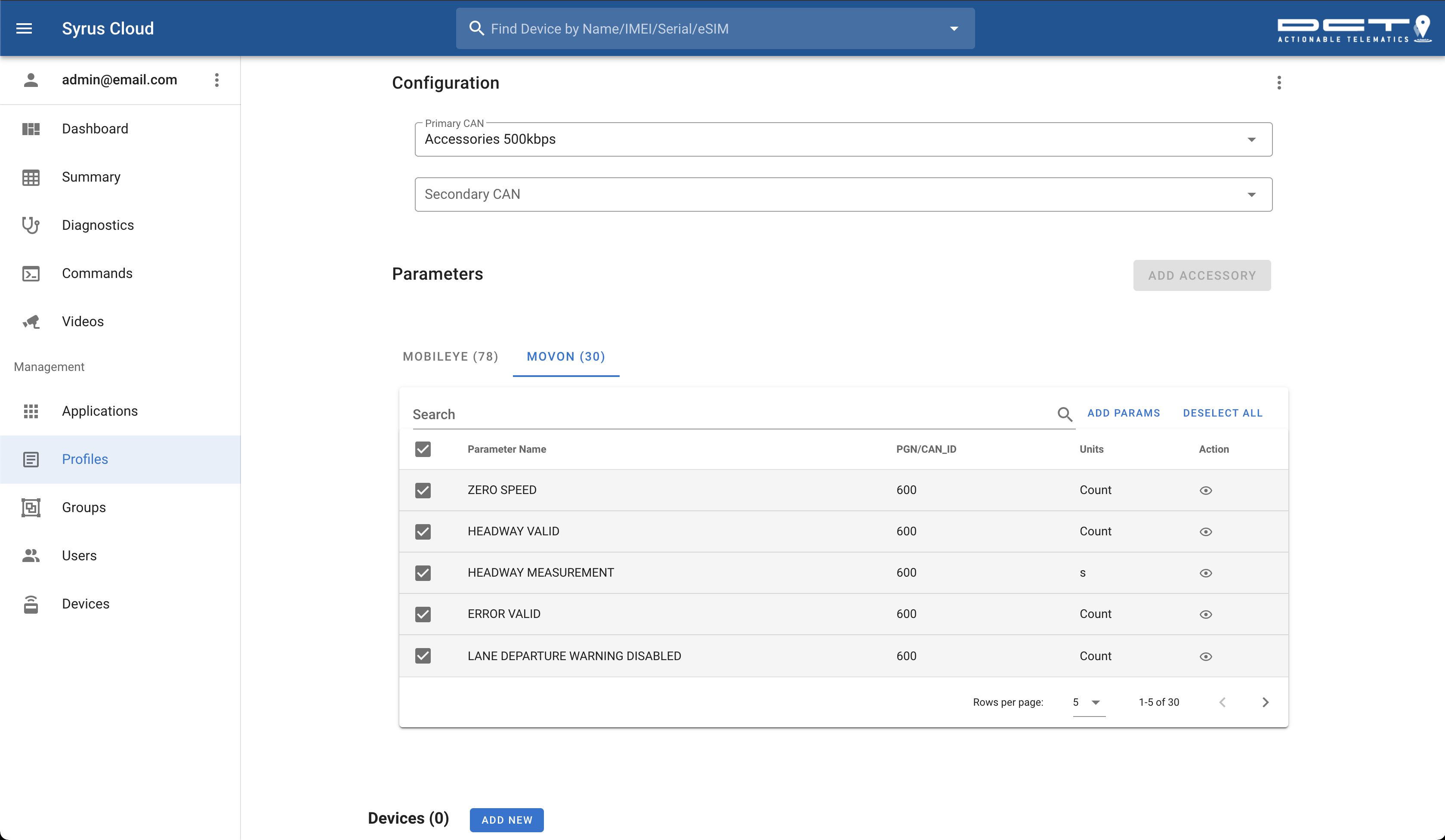The width and height of the screenshot is (1445, 840).
Task: Click the Profiles document icon
Action: point(31,459)
